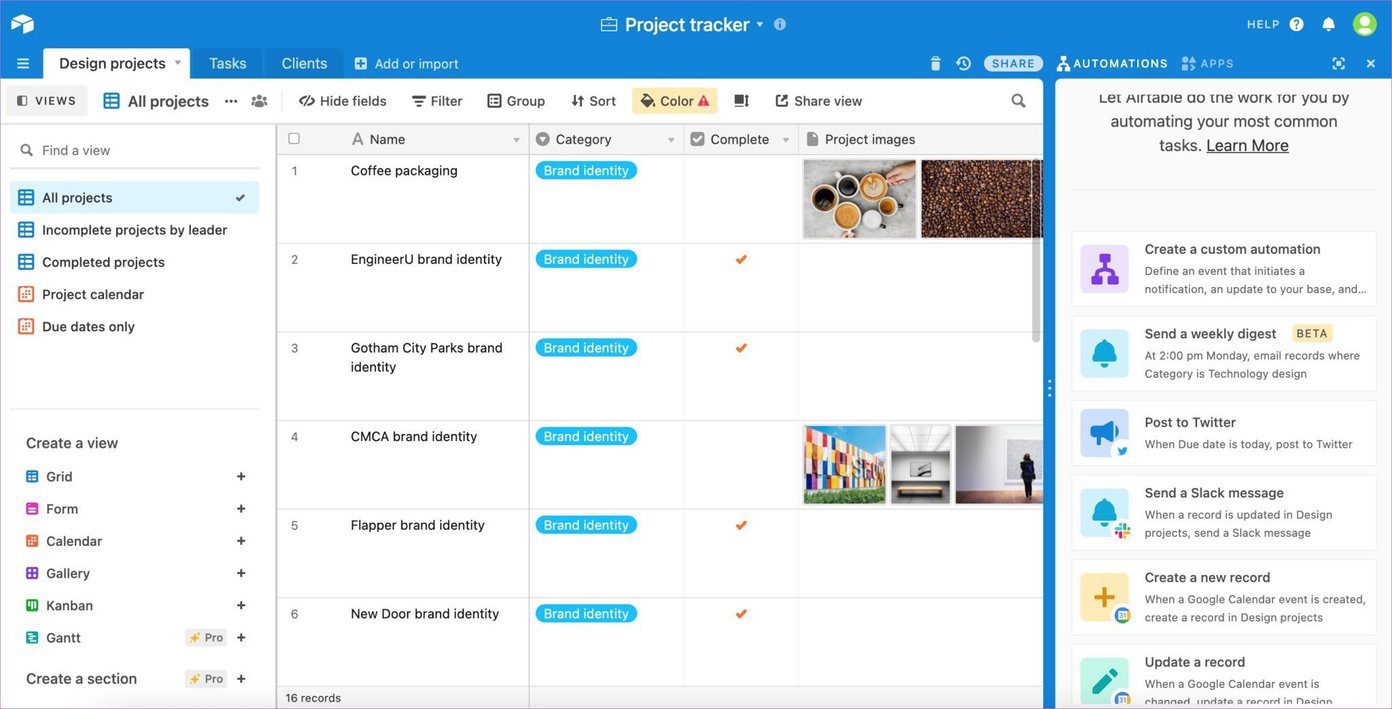Click the info icon beside Project tracker

pyautogui.click(x=780, y=24)
